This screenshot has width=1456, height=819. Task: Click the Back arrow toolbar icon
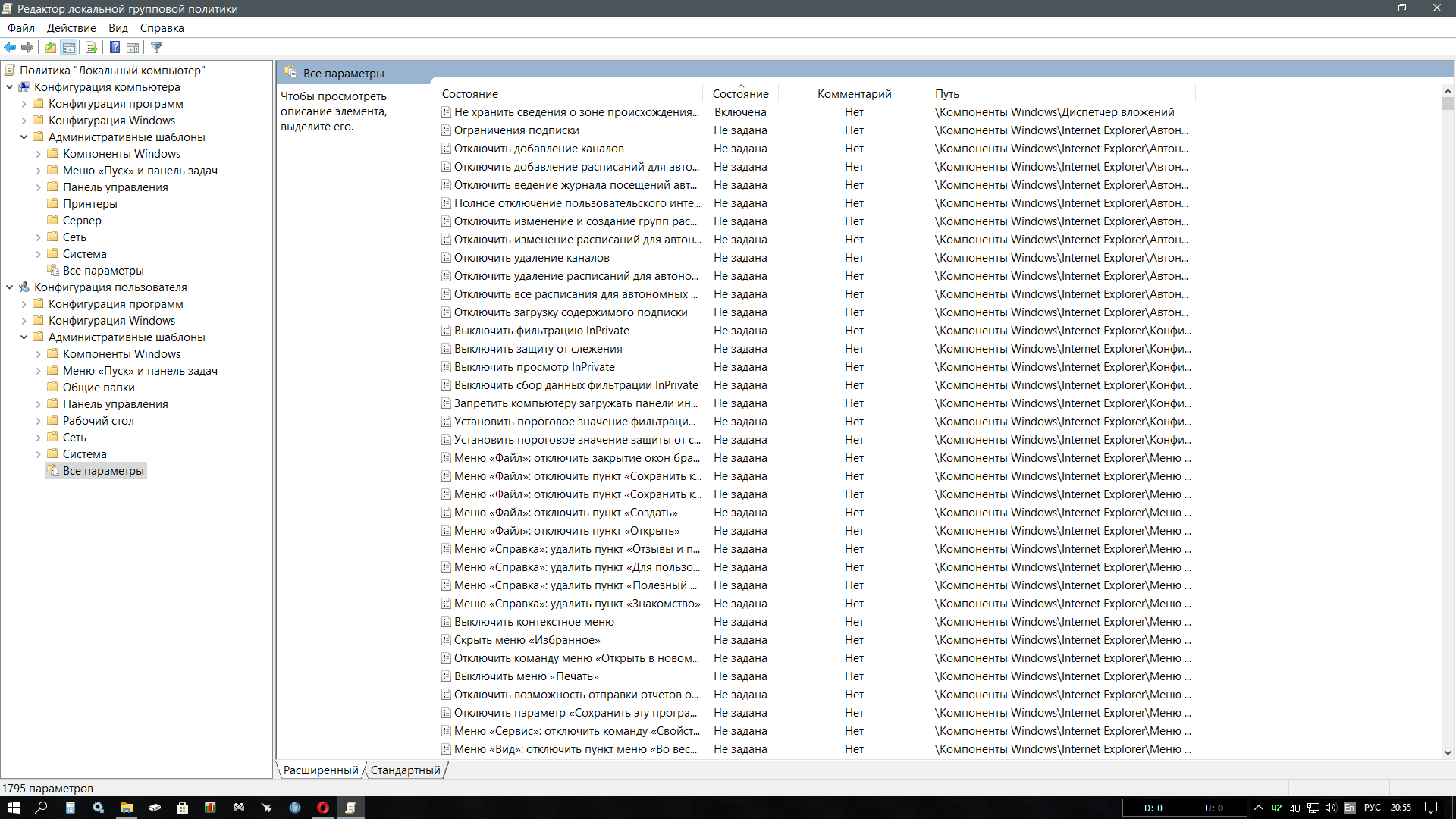10,48
